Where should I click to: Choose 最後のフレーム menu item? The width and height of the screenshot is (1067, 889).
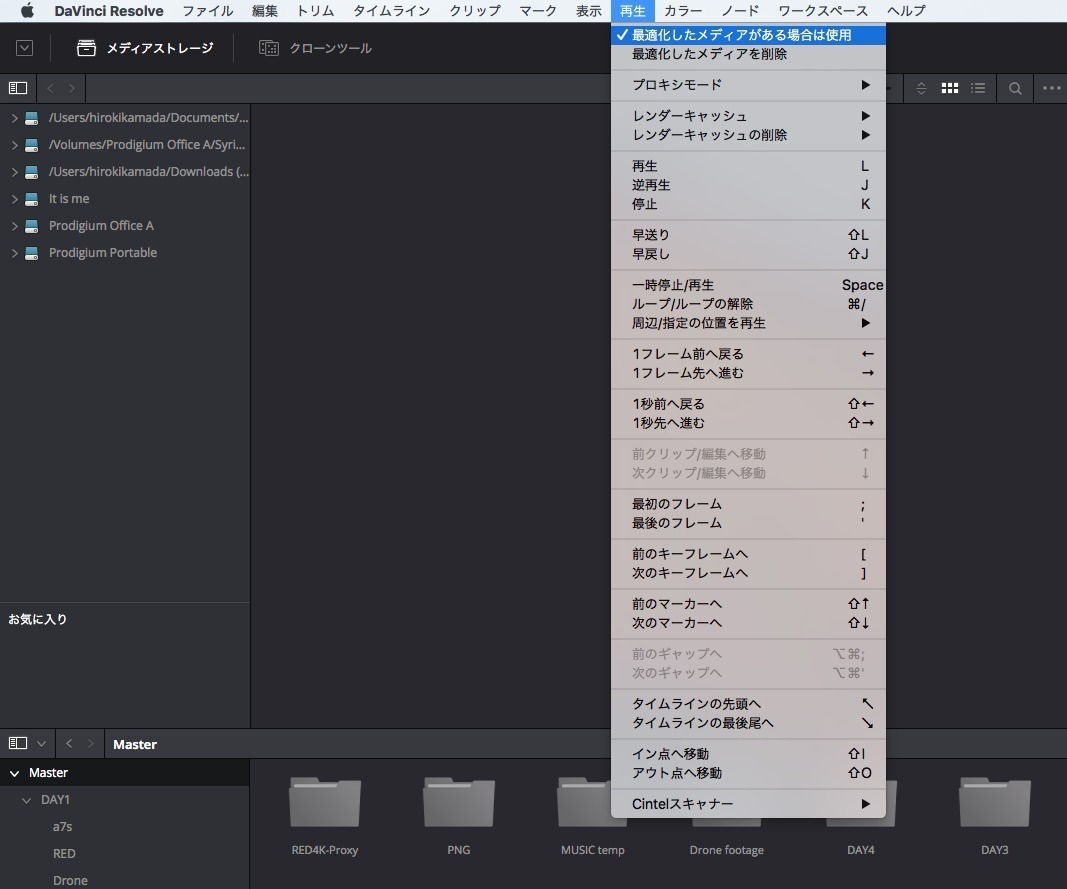(749, 523)
